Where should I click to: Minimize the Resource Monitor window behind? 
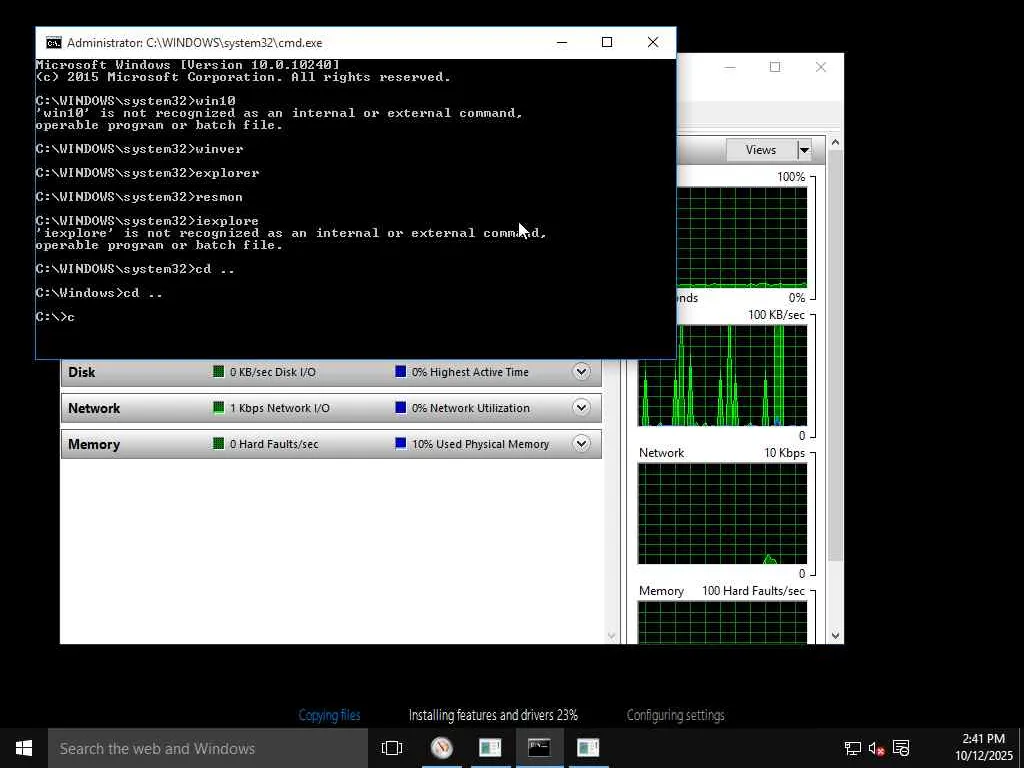pos(730,67)
